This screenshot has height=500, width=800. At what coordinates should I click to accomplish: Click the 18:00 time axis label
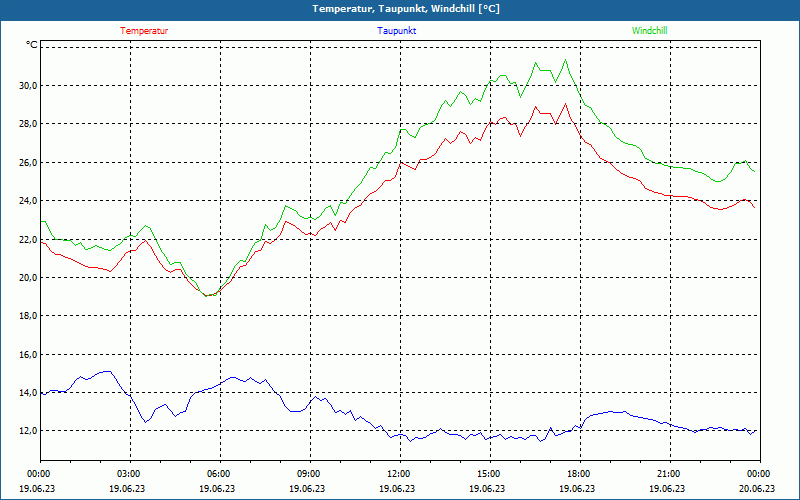point(580,474)
